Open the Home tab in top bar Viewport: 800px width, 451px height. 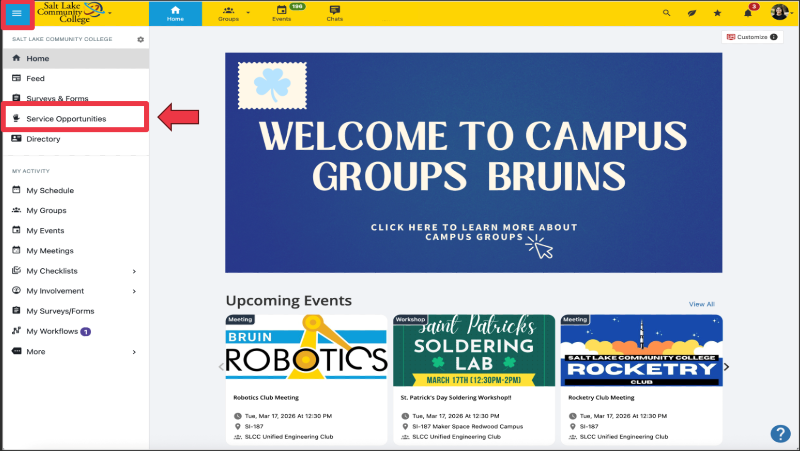coord(175,13)
